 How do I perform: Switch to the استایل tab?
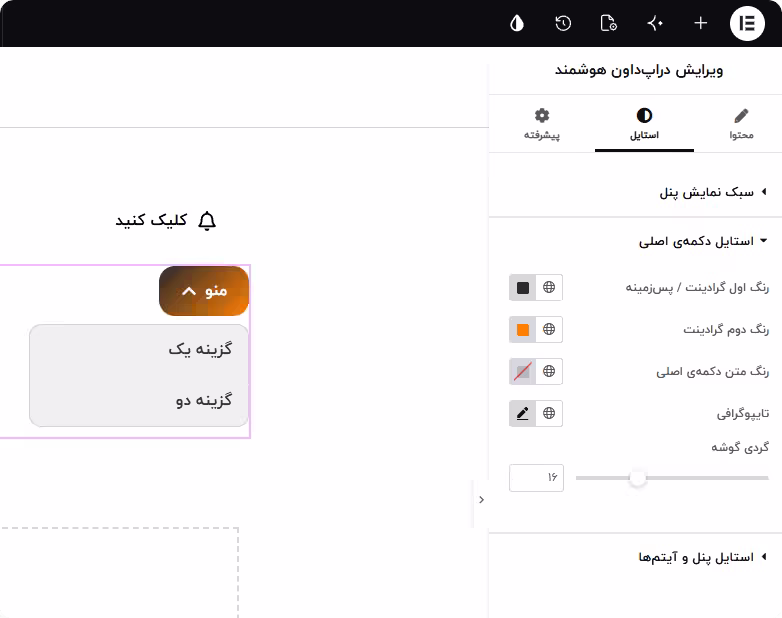(644, 125)
